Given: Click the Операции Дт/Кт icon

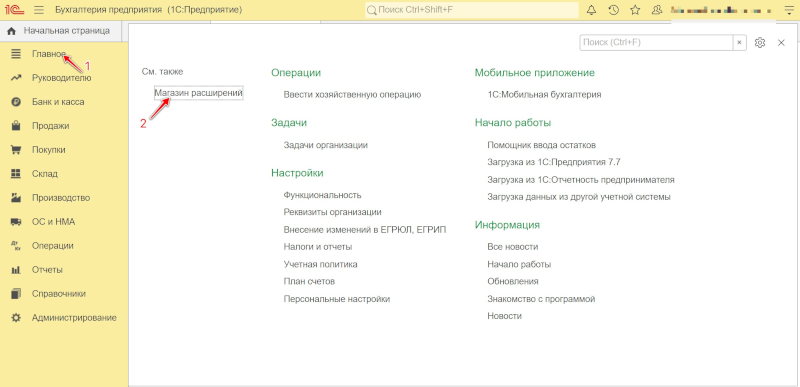Looking at the screenshot, I should coord(16,246).
